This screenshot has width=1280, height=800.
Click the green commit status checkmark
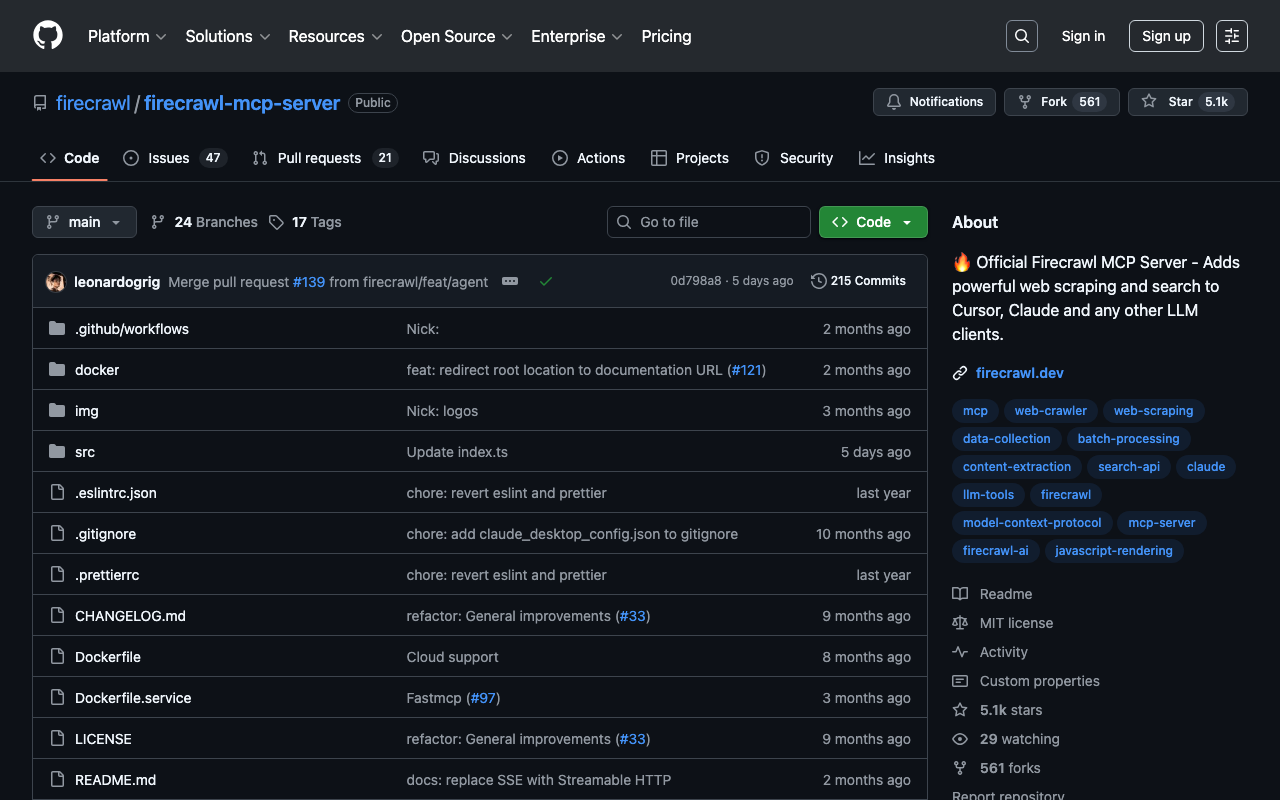[x=546, y=282]
